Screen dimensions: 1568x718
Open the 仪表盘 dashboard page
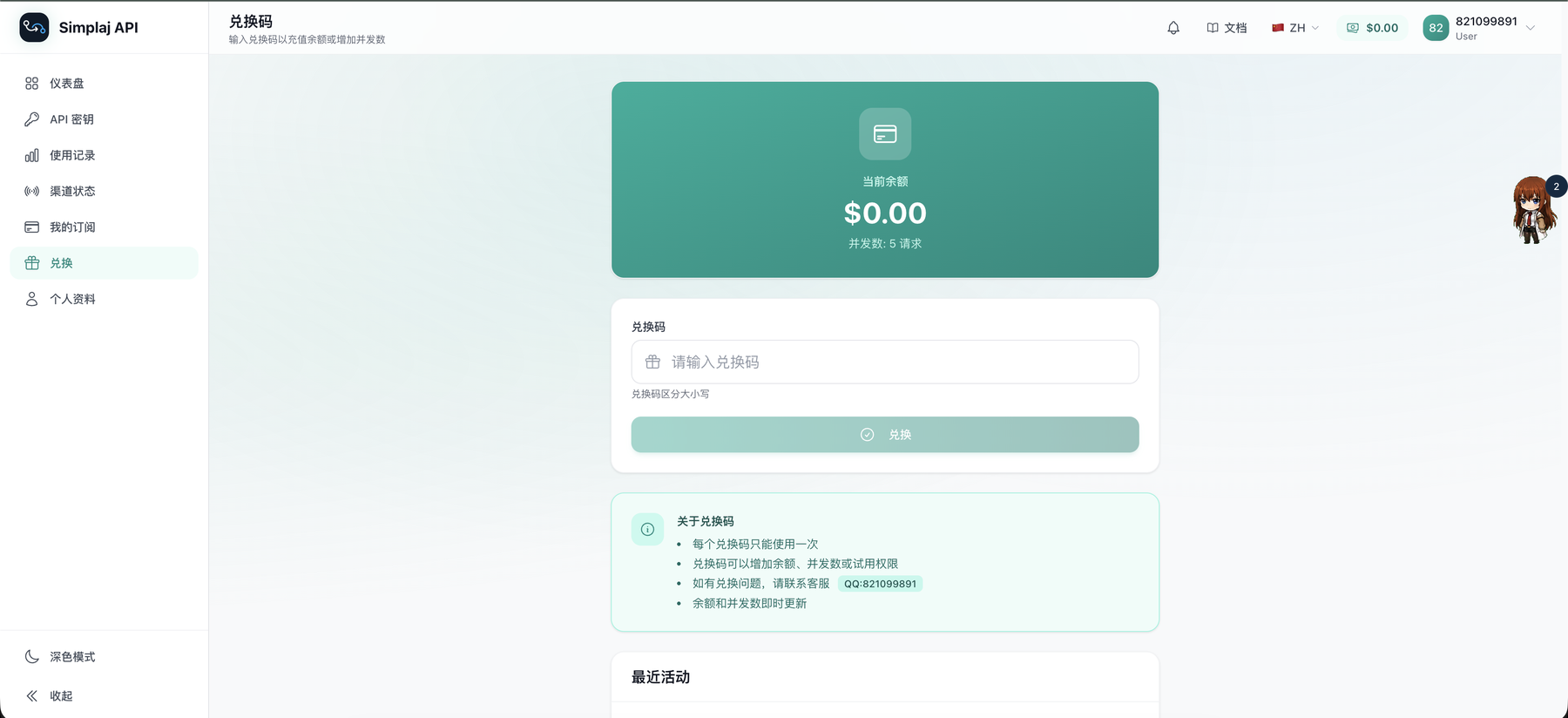(x=104, y=84)
